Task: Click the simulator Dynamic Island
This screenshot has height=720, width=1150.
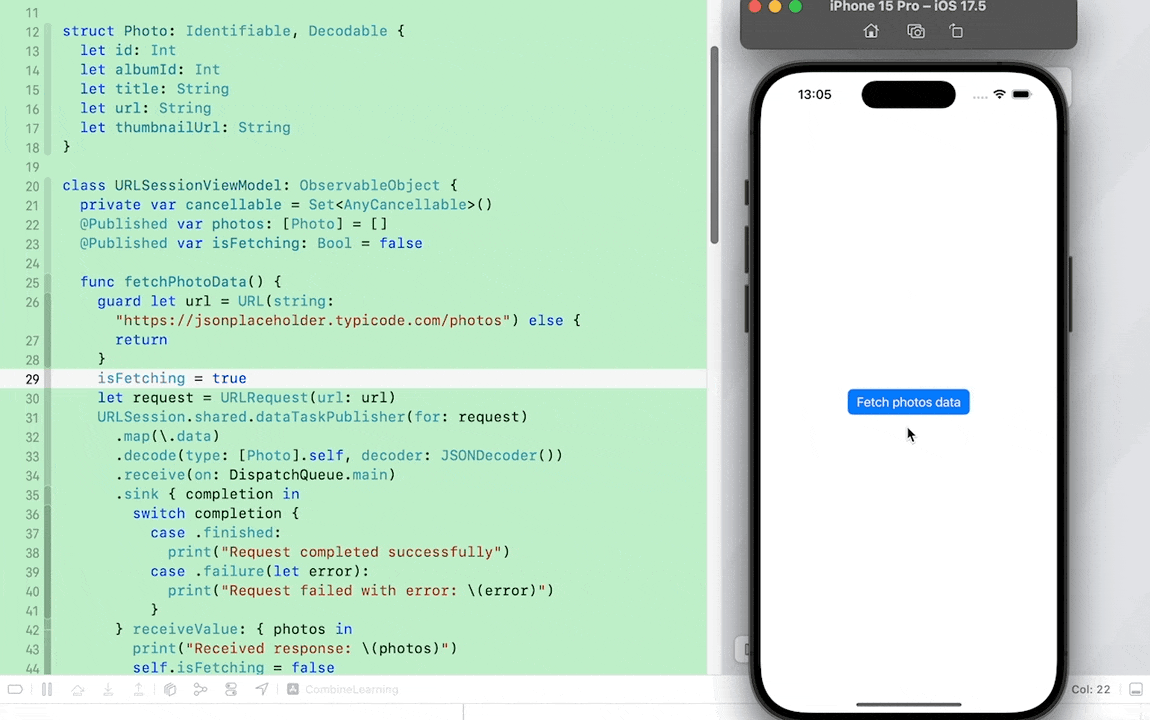Action: pos(908,95)
